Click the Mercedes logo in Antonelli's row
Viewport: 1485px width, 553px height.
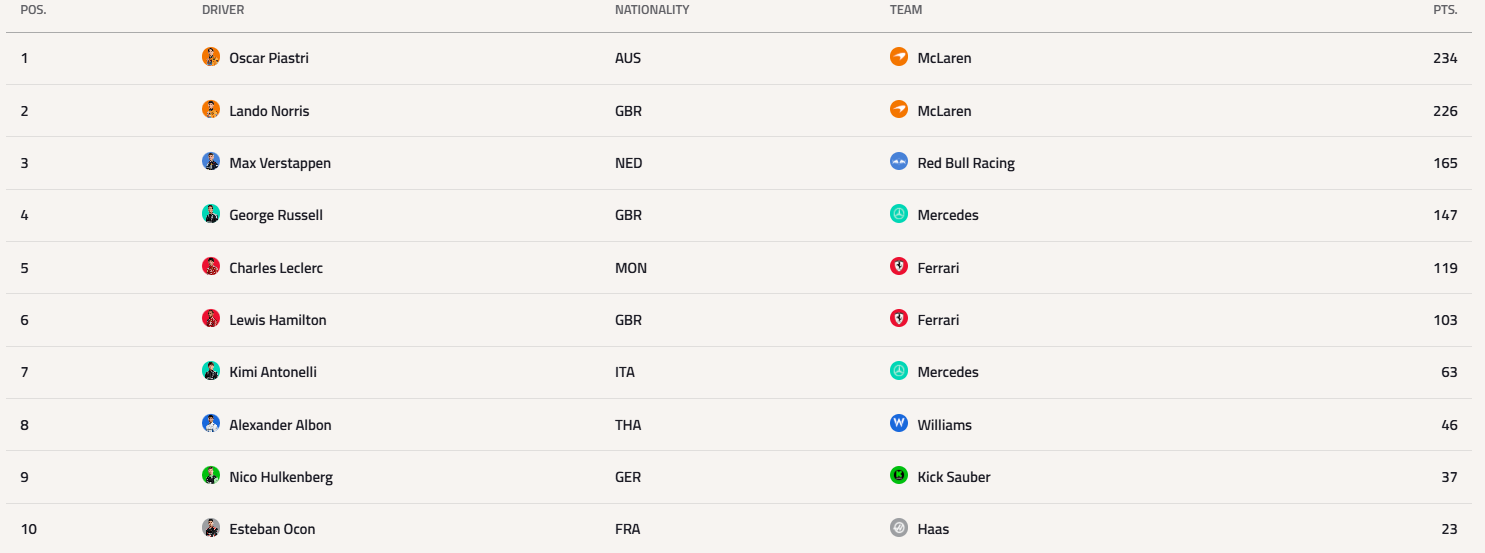click(899, 371)
